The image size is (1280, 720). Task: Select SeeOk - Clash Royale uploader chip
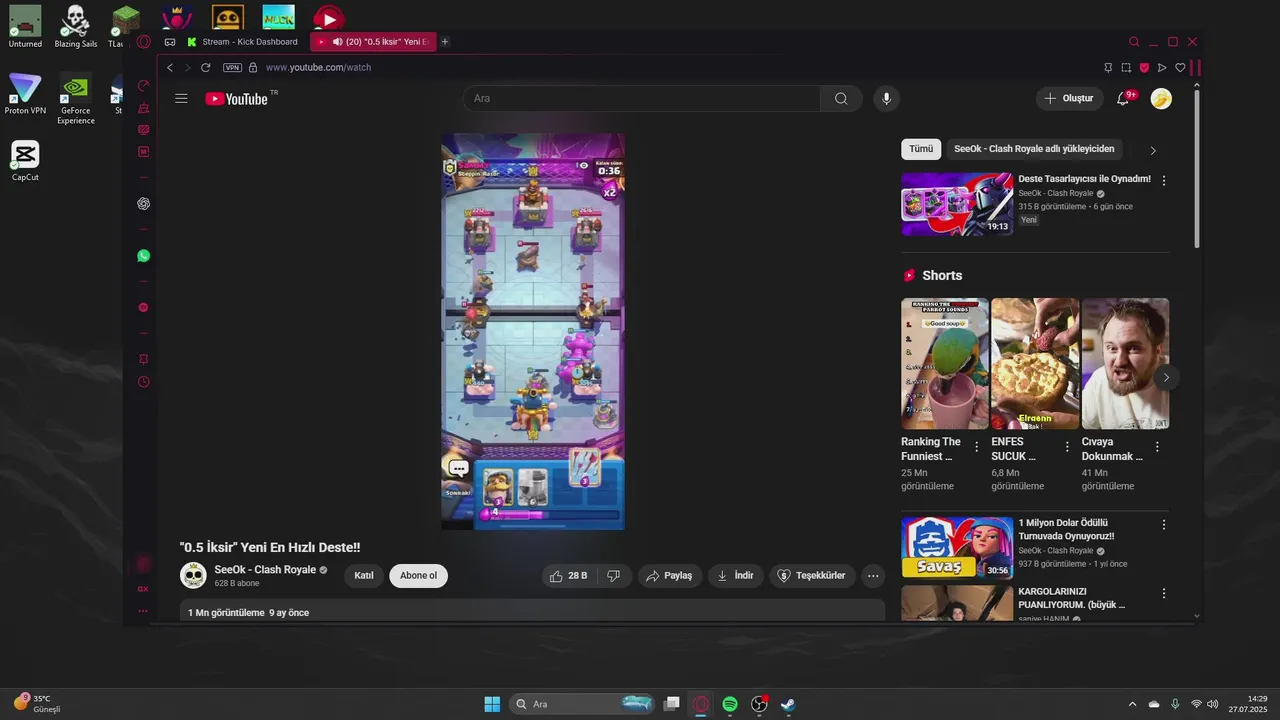[1034, 149]
